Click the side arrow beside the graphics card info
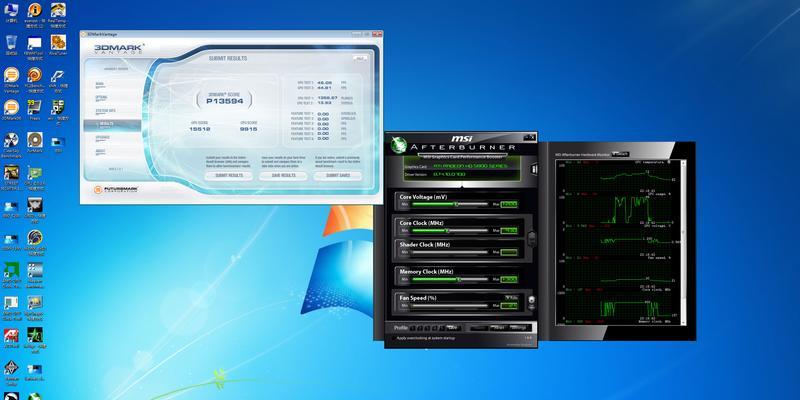800x400 pixels. (x=534, y=169)
